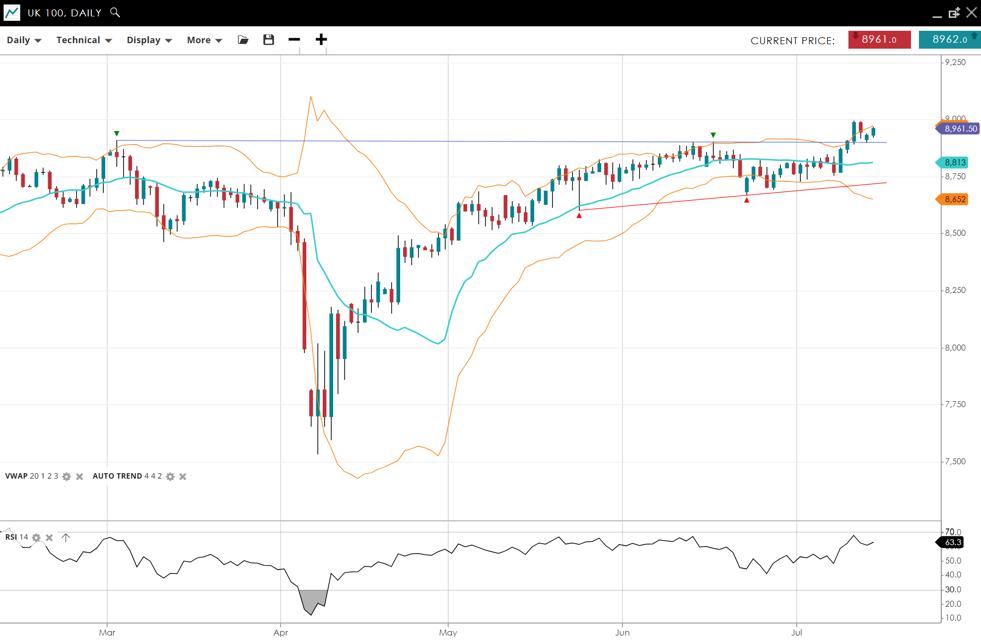The width and height of the screenshot is (981, 640).
Task: Remove the RSI indicator
Action: pyautogui.click(x=49, y=538)
